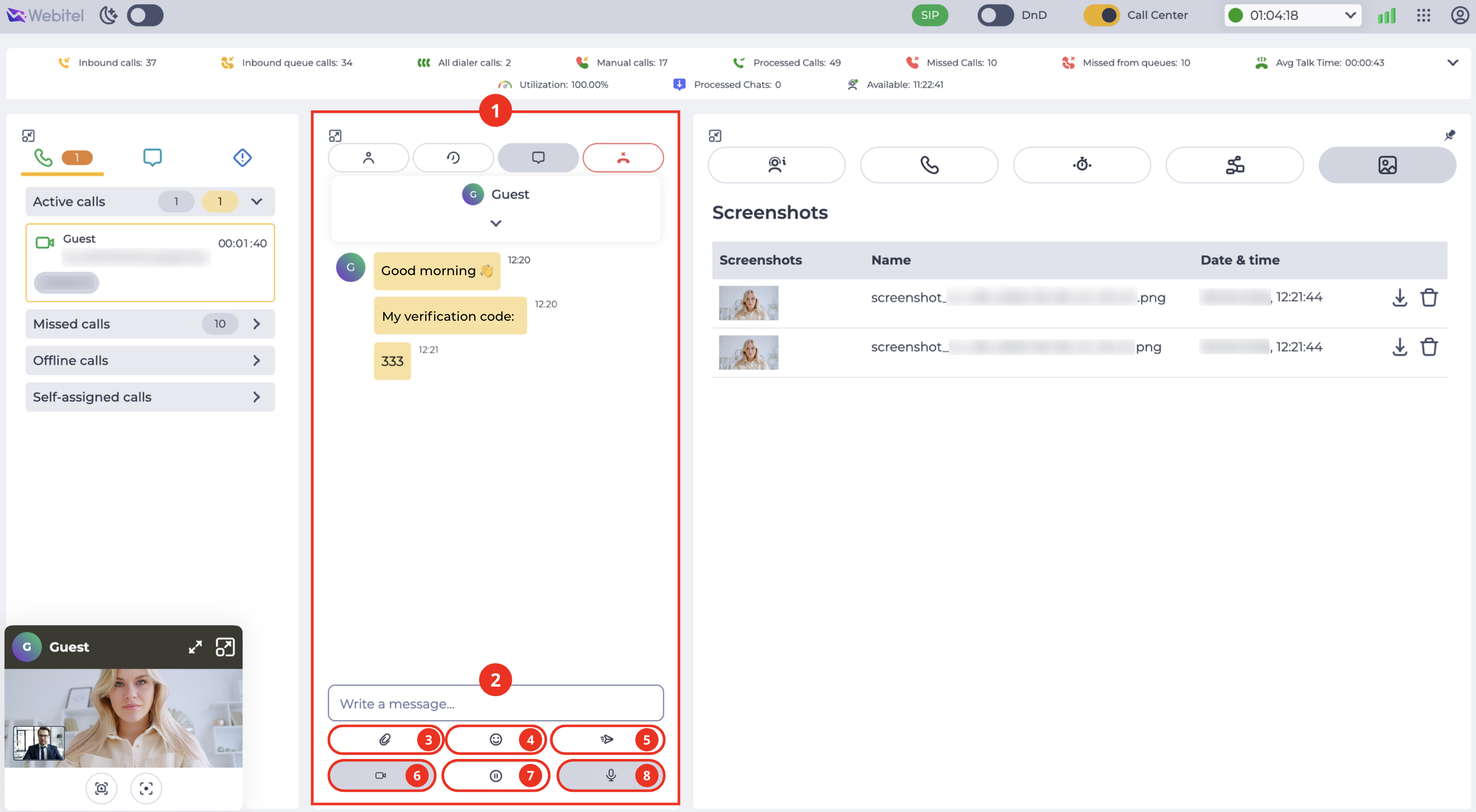Screen dimensions: 1476x812
Task: Hang up the call with red button
Action: pos(623,158)
